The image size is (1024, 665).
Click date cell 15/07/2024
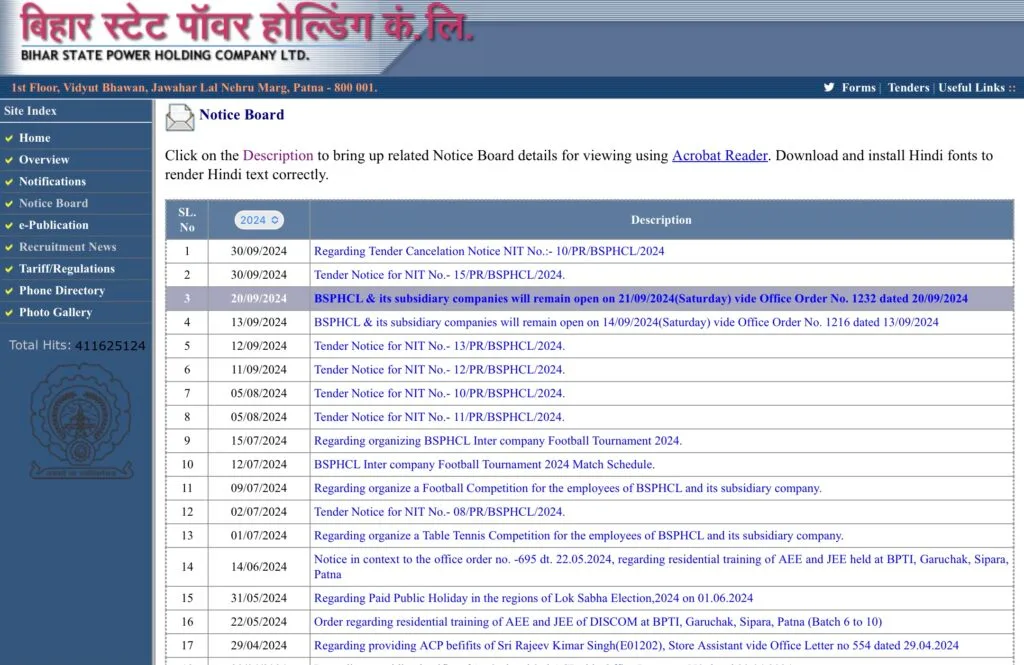pos(259,441)
